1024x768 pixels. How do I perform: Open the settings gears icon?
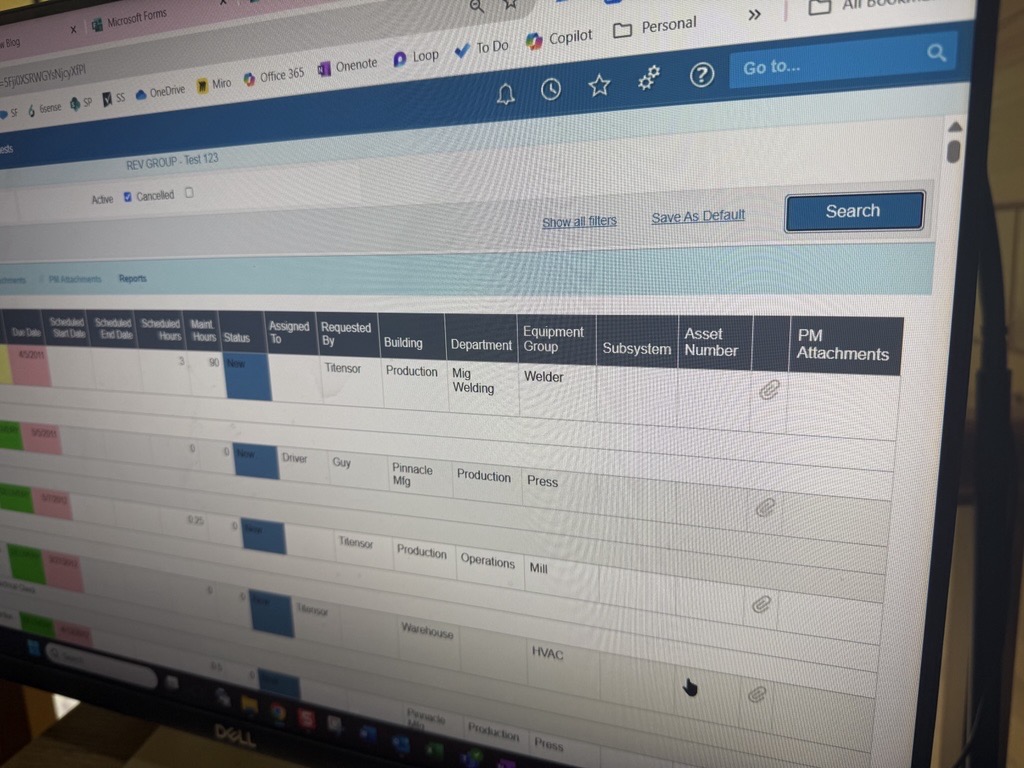648,79
